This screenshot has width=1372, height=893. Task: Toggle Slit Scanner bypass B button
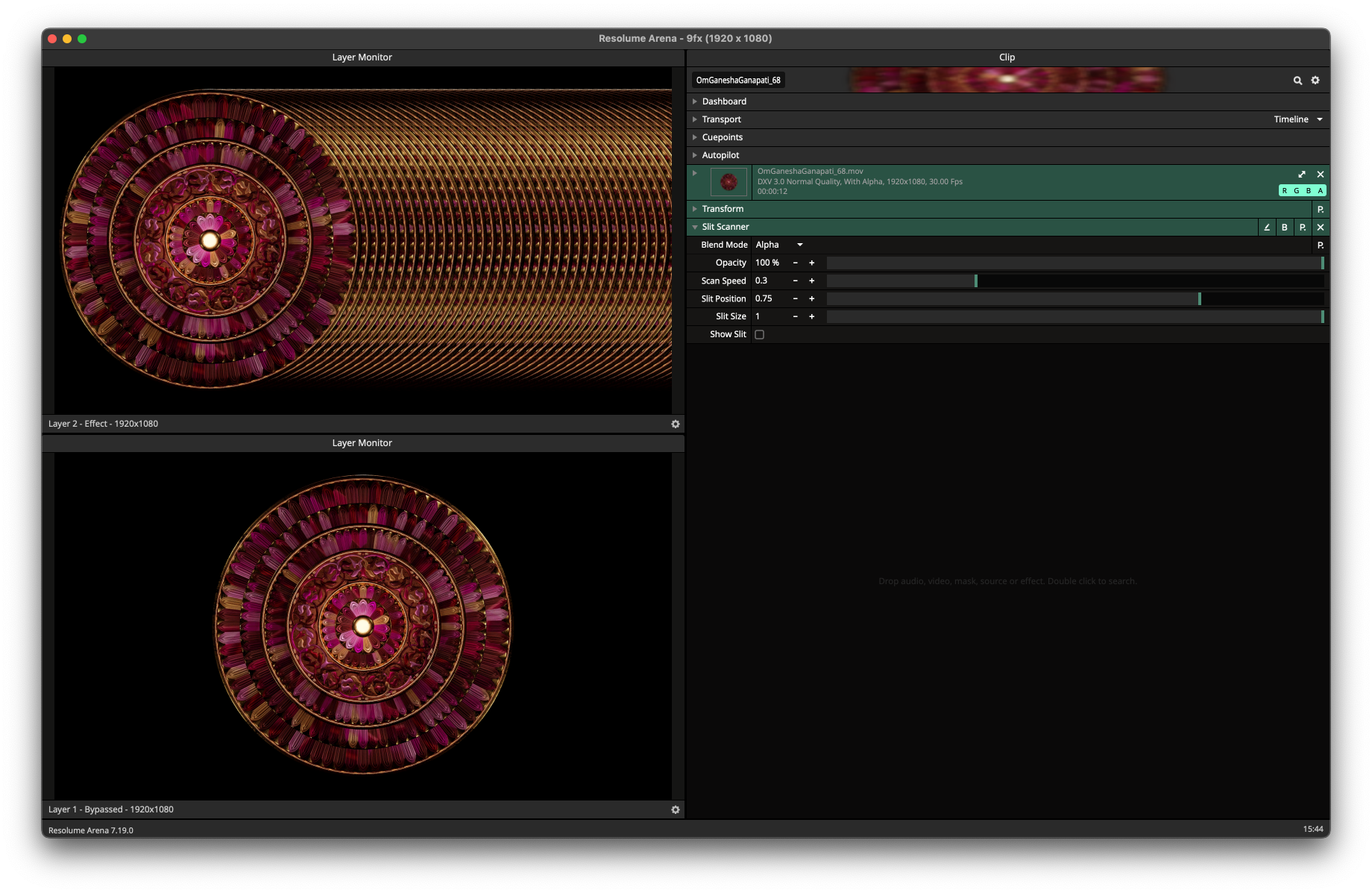pos(1285,228)
